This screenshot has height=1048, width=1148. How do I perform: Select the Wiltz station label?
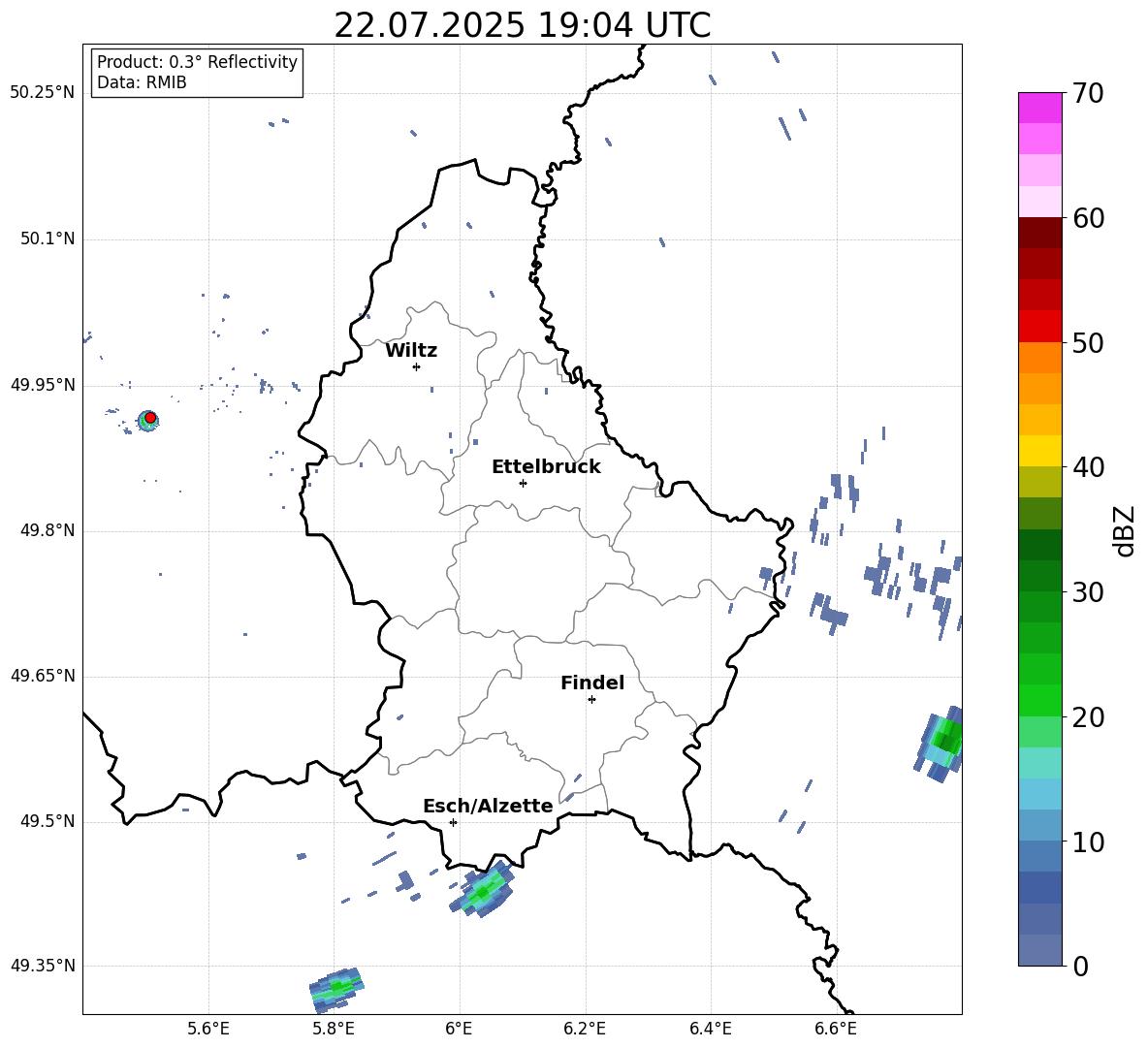click(x=411, y=351)
